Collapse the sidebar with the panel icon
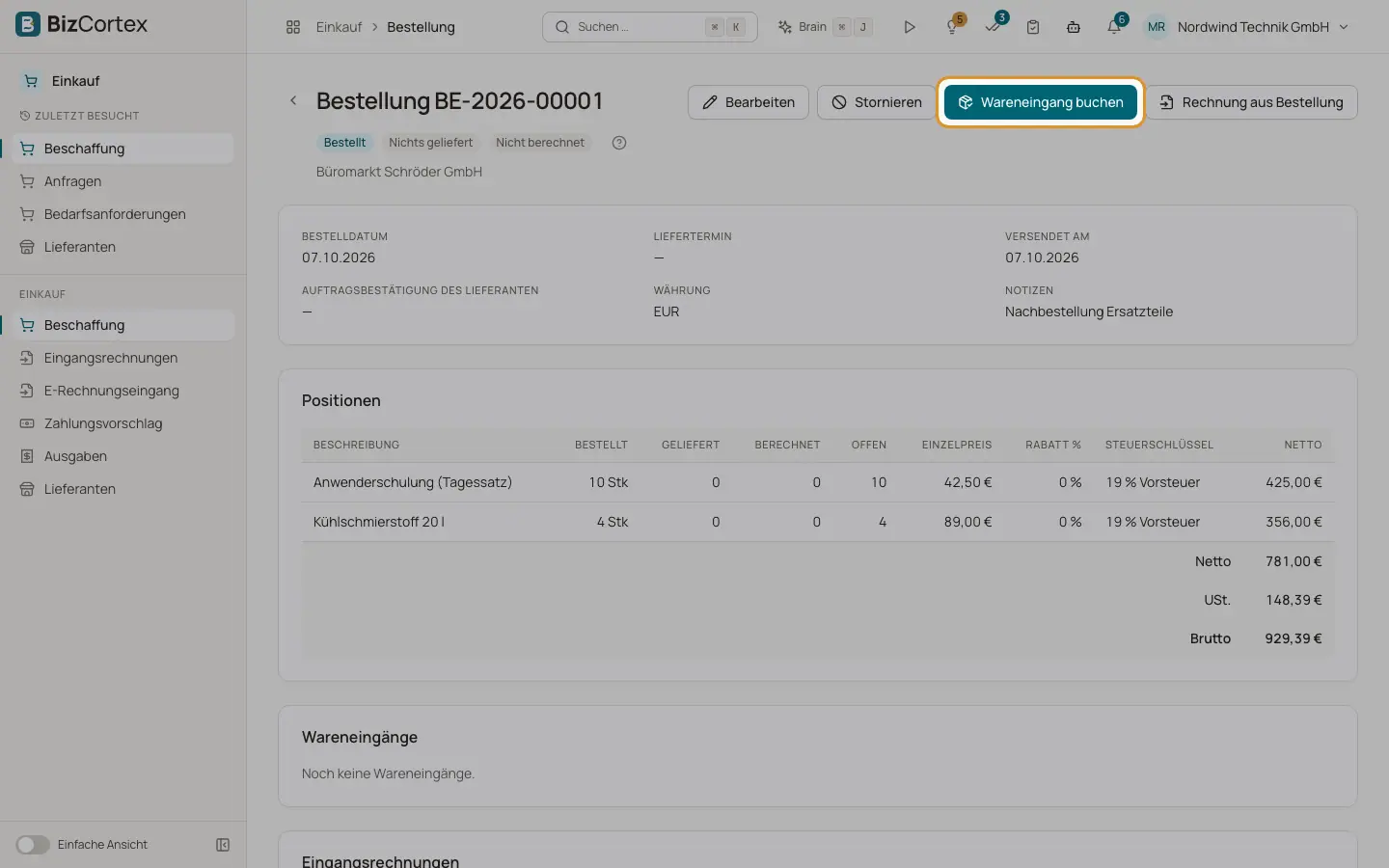Viewport: 1389px width, 868px height. [x=223, y=845]
